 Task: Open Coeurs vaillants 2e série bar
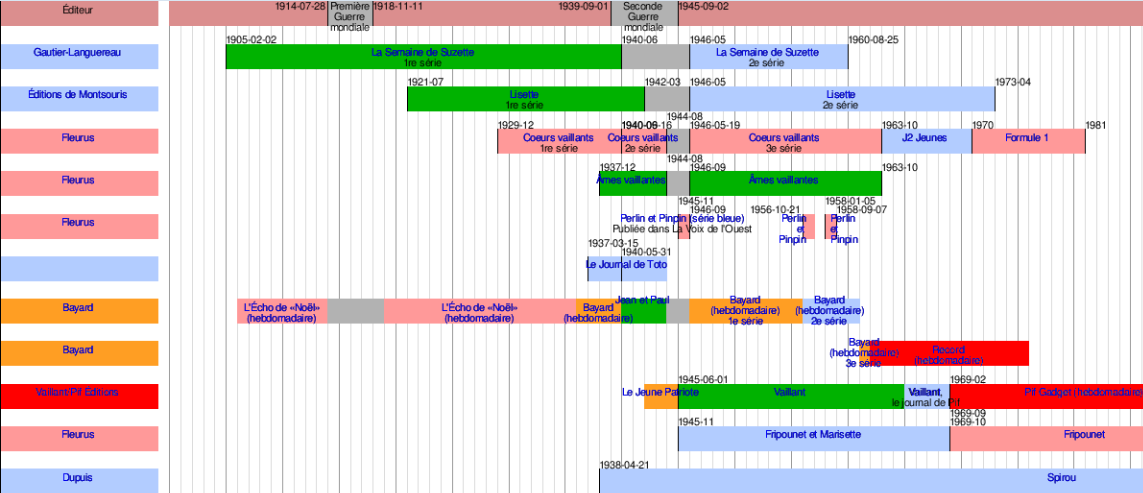point(644,141)
